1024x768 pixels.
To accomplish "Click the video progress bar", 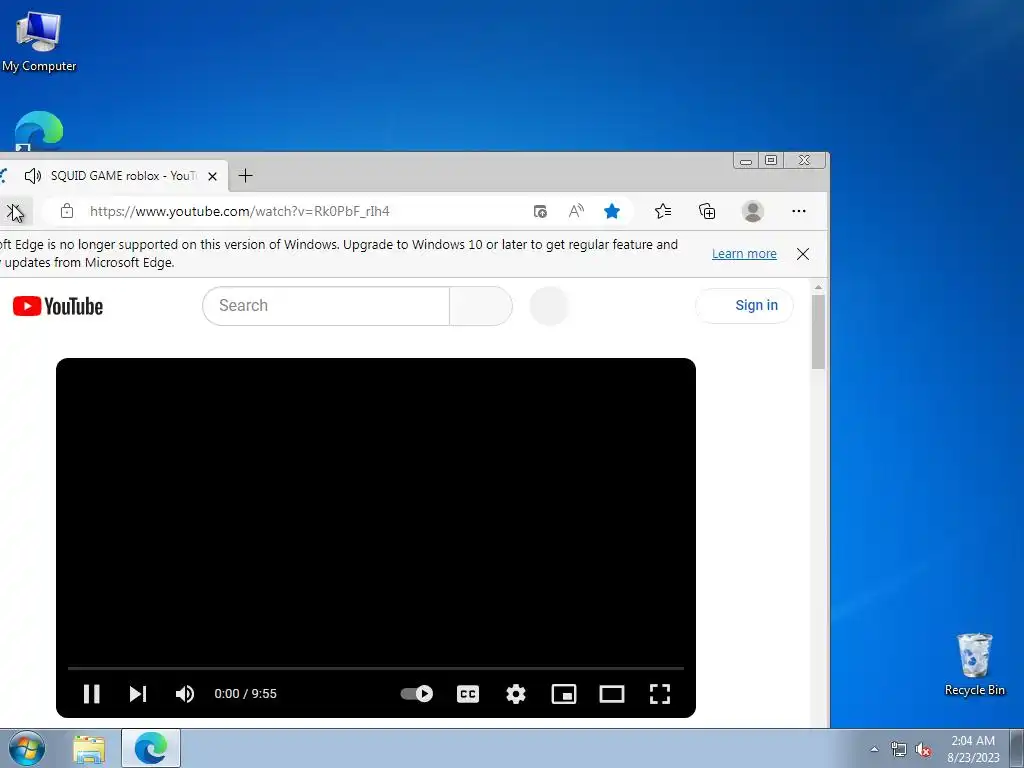I will point(376,668).
